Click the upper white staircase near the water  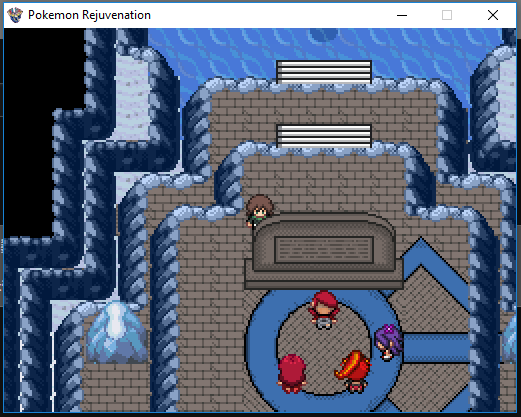[x=324, y=72]
